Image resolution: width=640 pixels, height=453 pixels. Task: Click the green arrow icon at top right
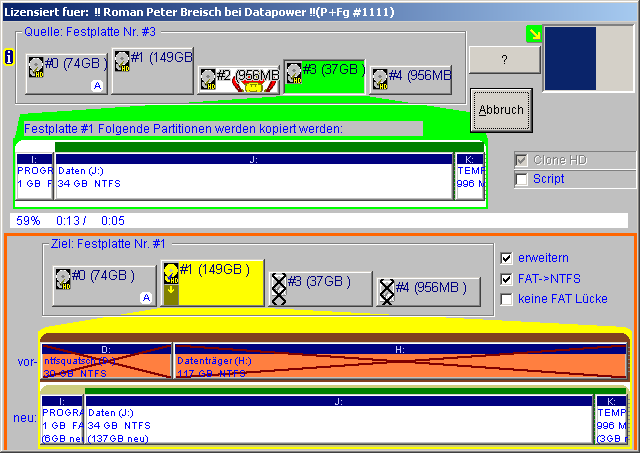(x=534, y=35)
